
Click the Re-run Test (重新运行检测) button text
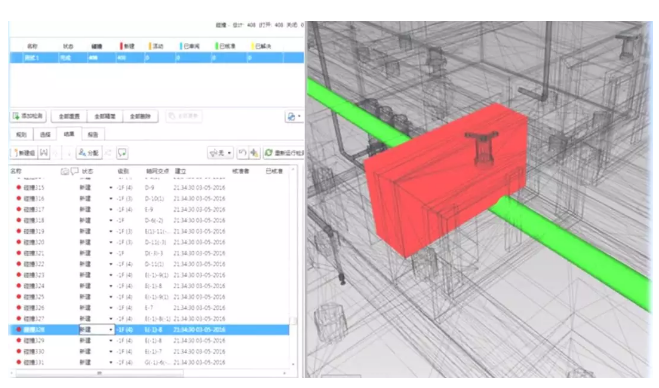289,153
